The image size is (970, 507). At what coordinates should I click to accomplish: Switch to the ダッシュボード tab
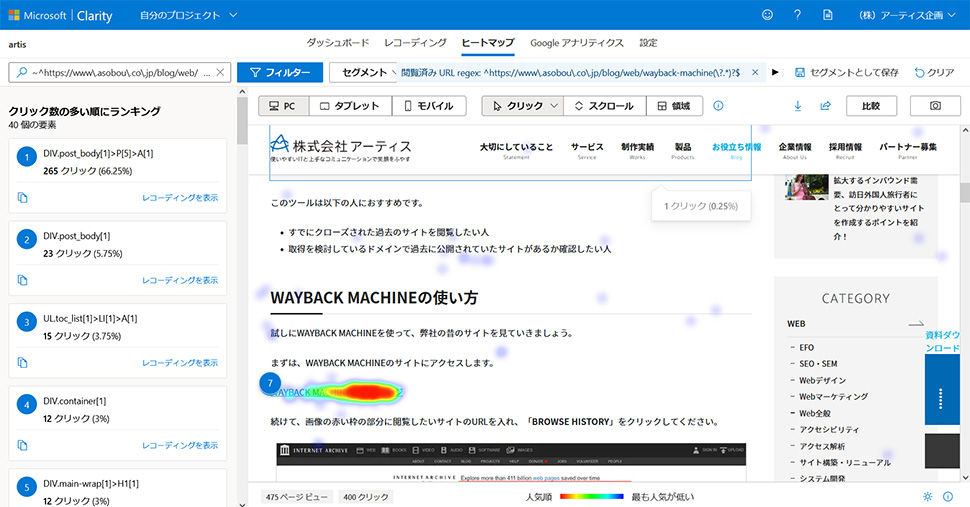click(338, 43)
